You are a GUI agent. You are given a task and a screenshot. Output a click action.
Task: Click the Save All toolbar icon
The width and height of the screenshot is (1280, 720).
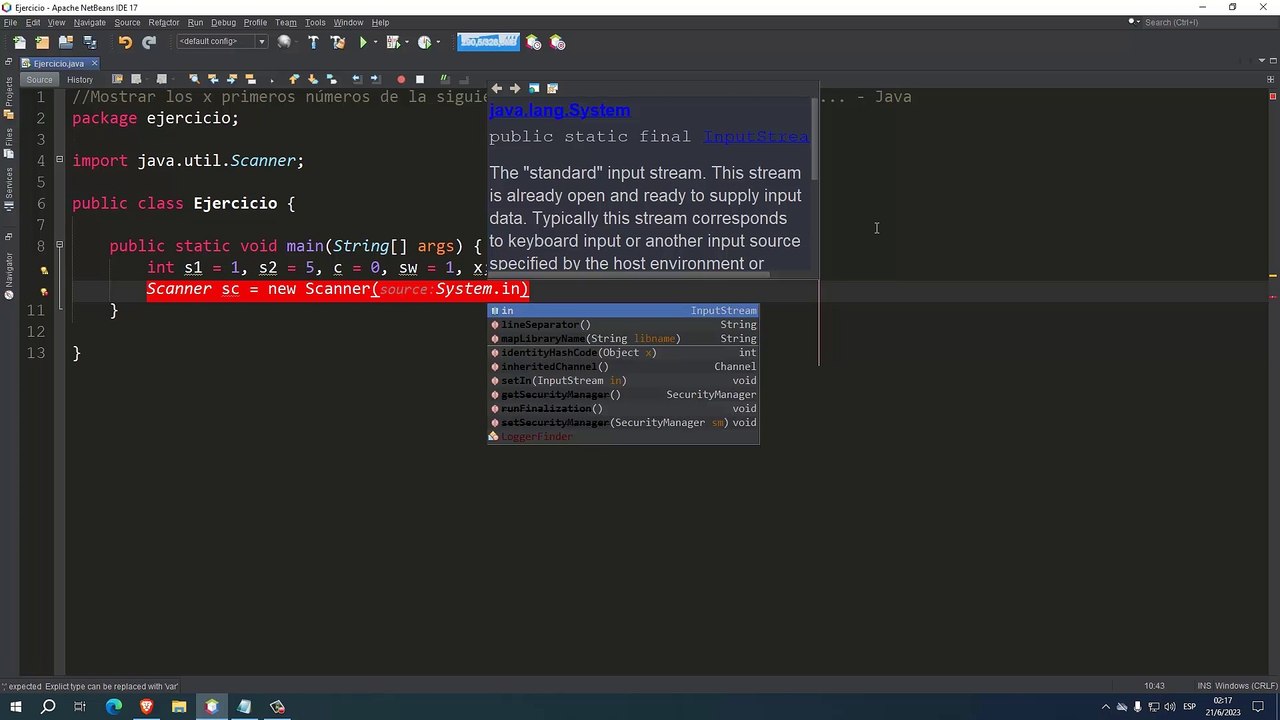pyautogui.click(x=90, y=42)
